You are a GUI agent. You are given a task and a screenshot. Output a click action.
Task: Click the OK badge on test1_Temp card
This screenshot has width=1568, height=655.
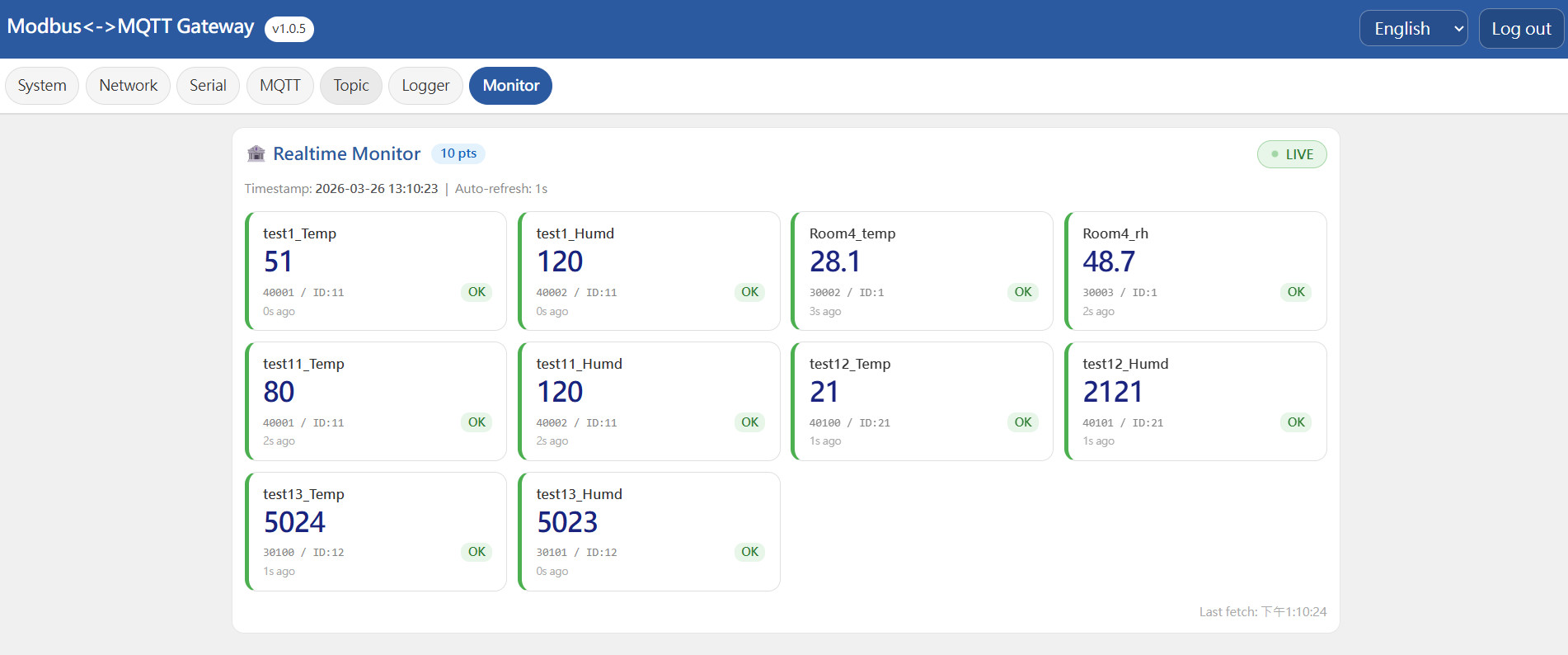click(x=477, y=292)
